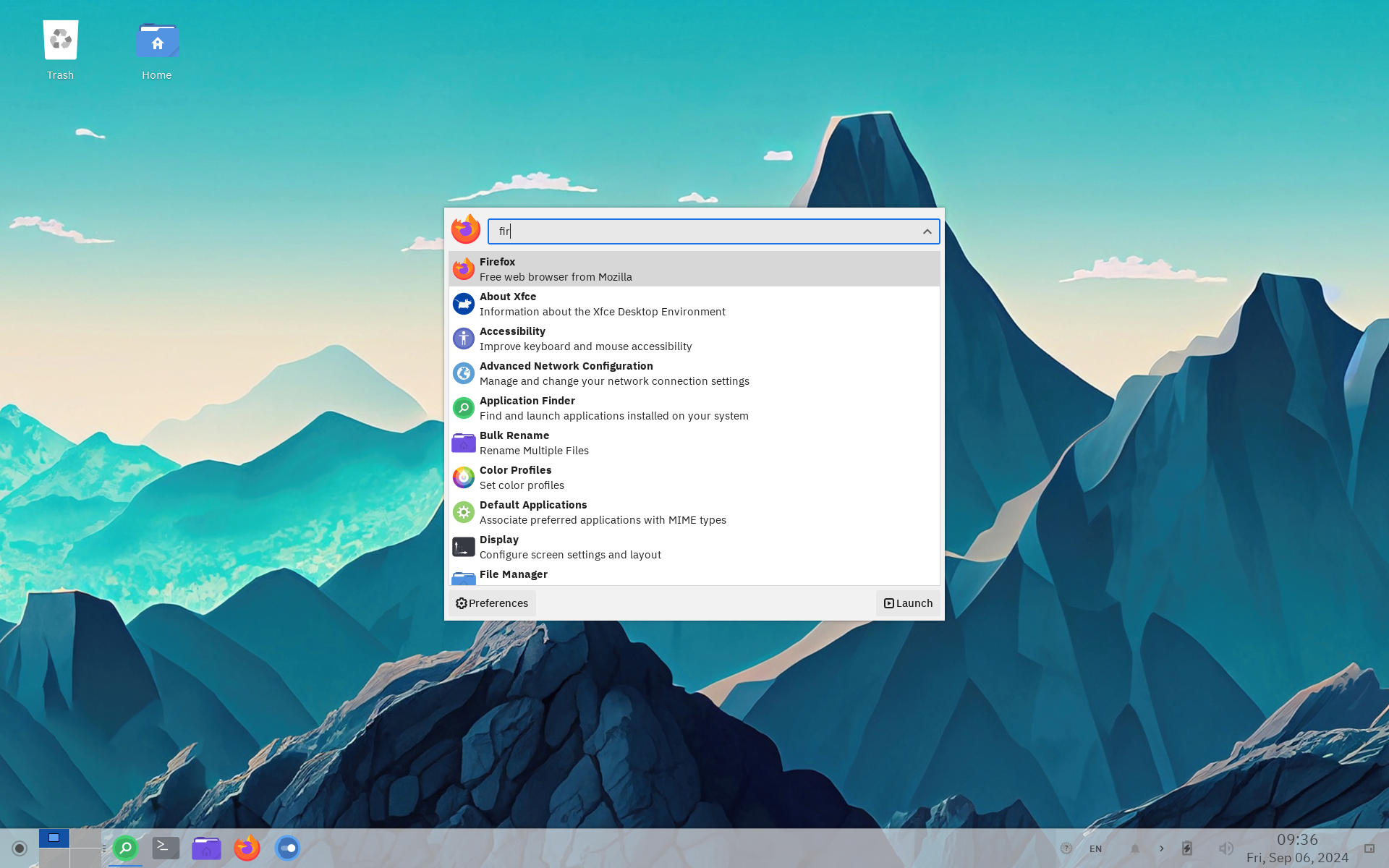Click Firefox icon in the taskbar dock

point(247,848)
